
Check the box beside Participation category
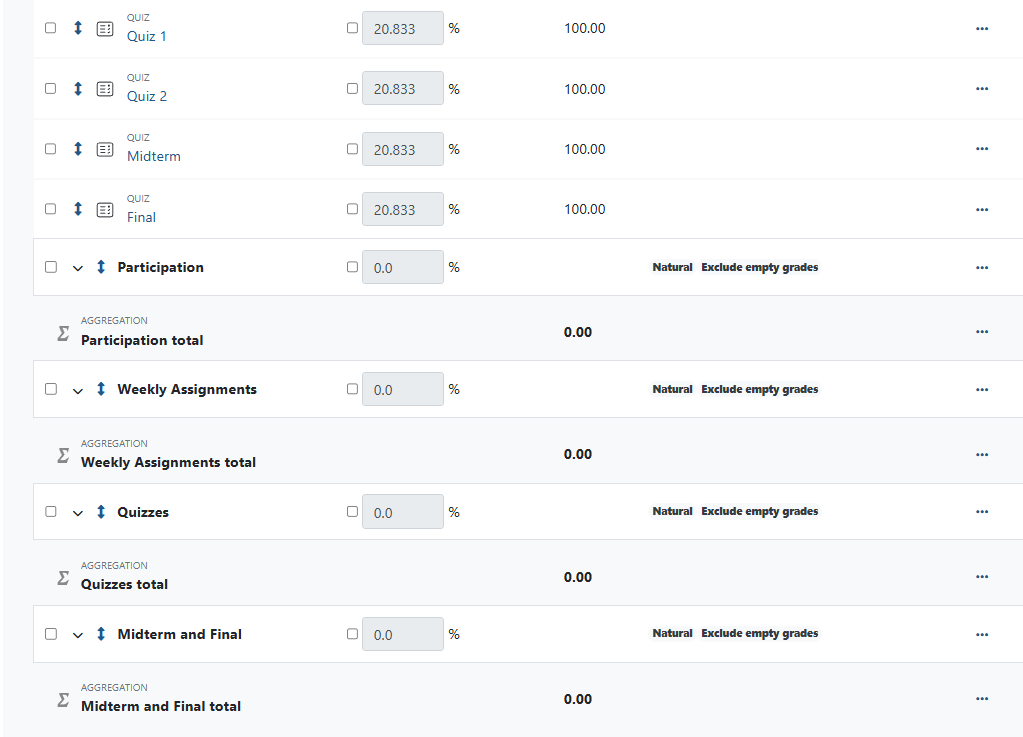point(50,266)
